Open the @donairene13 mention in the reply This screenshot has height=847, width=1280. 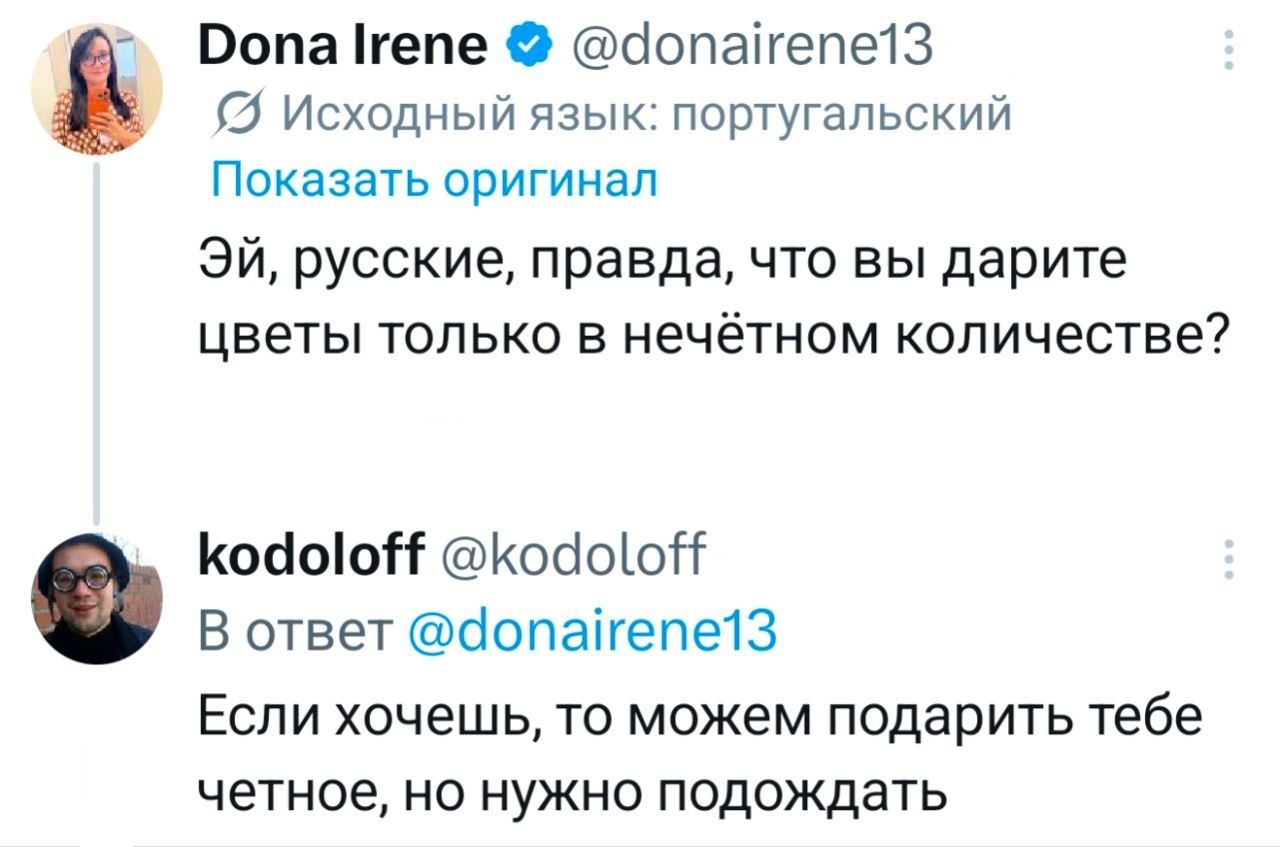[595, 632]
